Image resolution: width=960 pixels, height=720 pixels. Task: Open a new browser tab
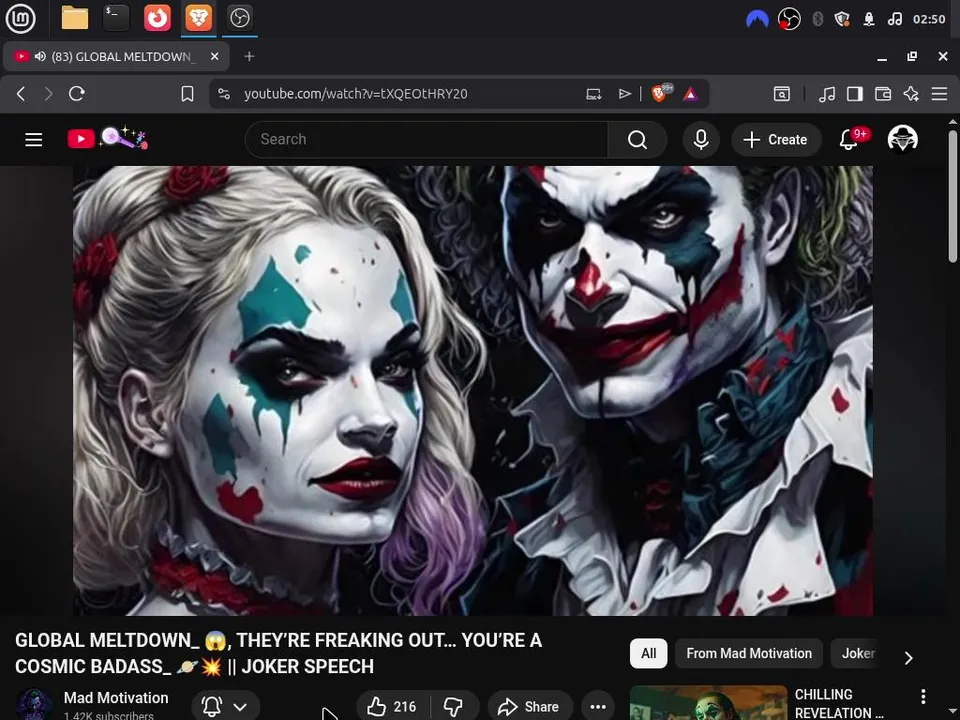coord(249,56)
